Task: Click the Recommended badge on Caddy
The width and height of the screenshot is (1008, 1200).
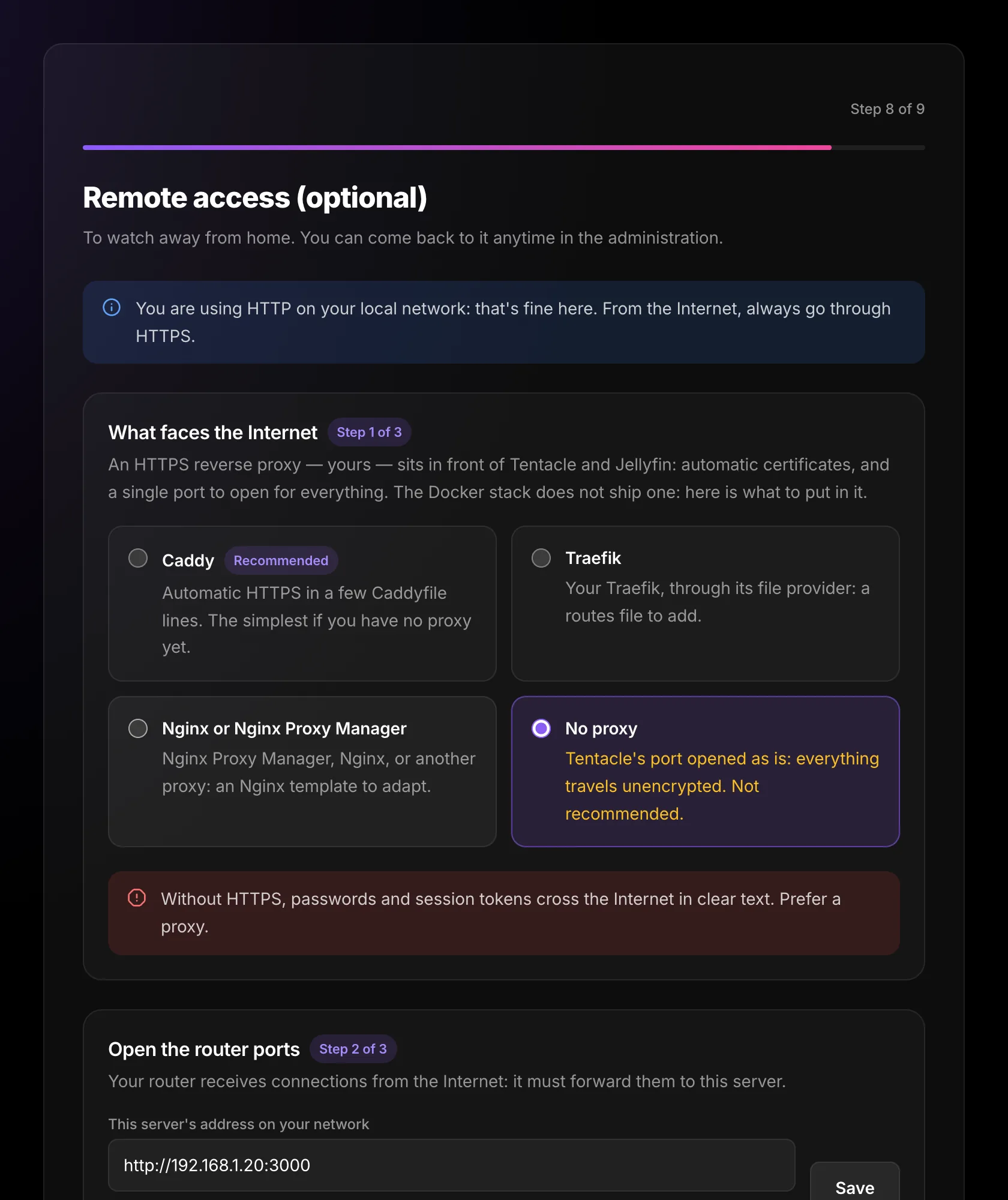Action: click(x=281, y=560)
